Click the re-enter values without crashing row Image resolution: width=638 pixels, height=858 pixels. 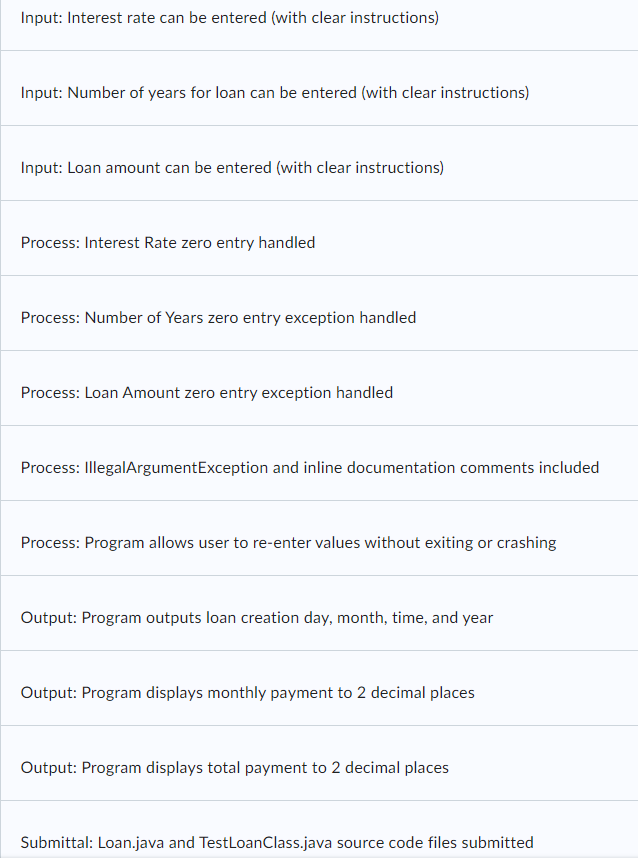(x=319, y=538)
